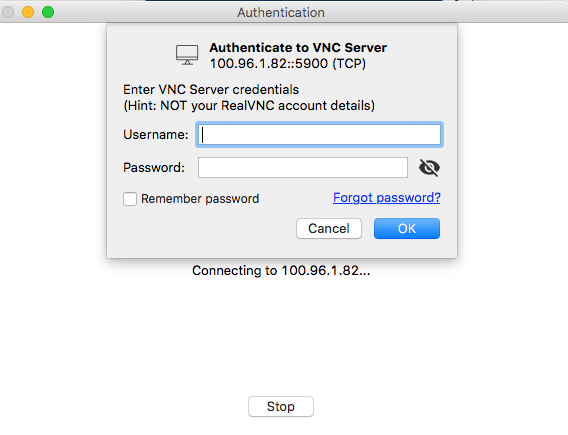568x435 pixels.
Task: Click the "Connecting to 100.96.1.82..." status text
Action: coord(281,271)
